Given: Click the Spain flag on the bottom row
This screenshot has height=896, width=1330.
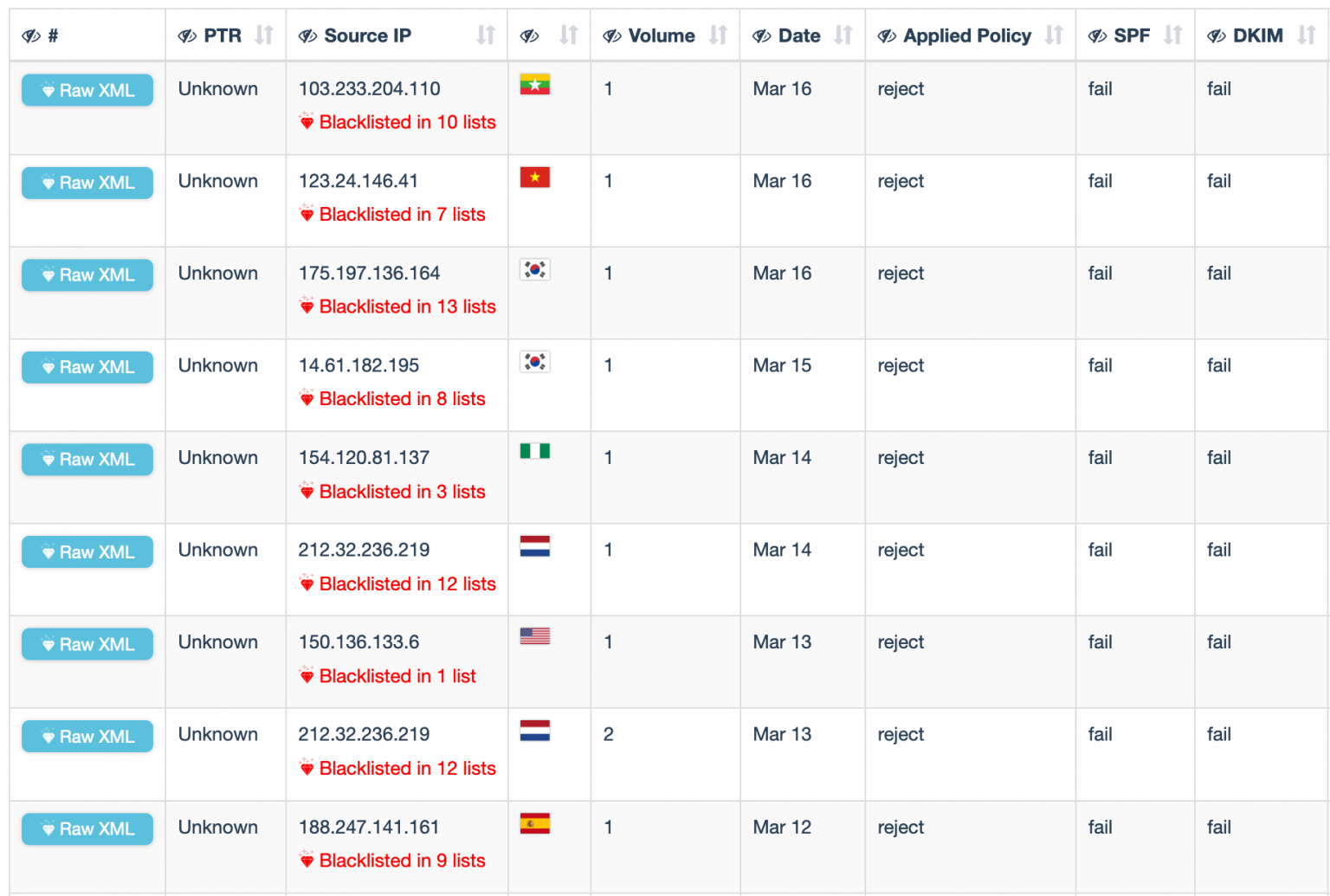Looking at the screenshot, I should 534,823.
